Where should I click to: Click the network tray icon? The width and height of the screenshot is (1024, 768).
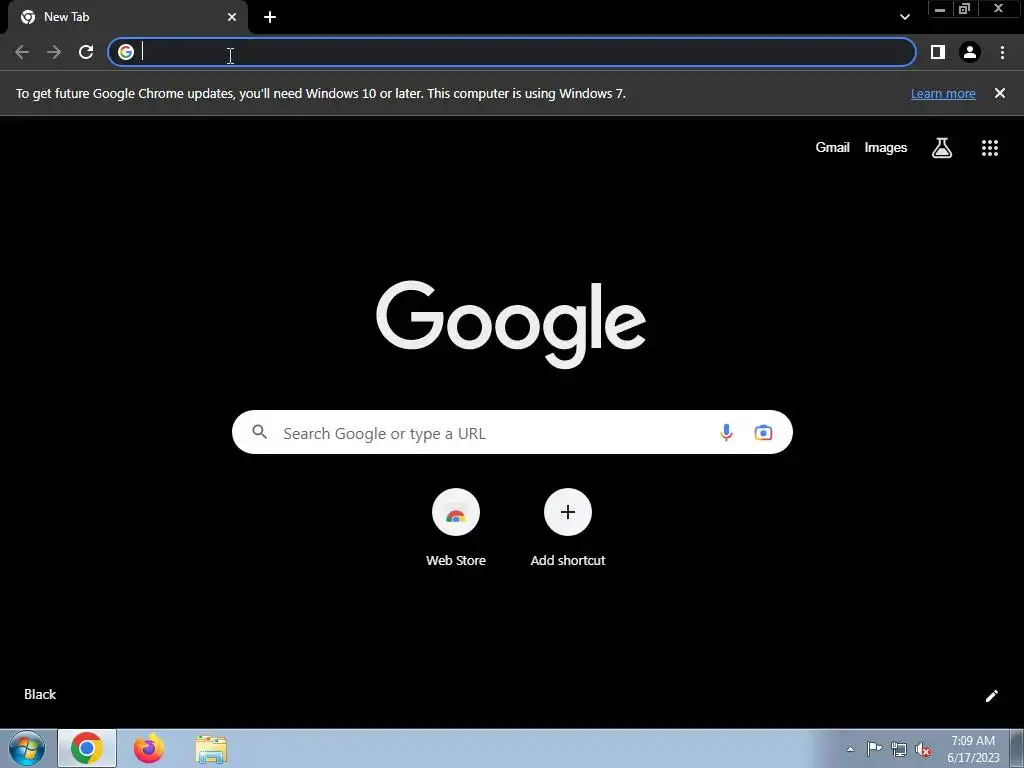[899, 749]
